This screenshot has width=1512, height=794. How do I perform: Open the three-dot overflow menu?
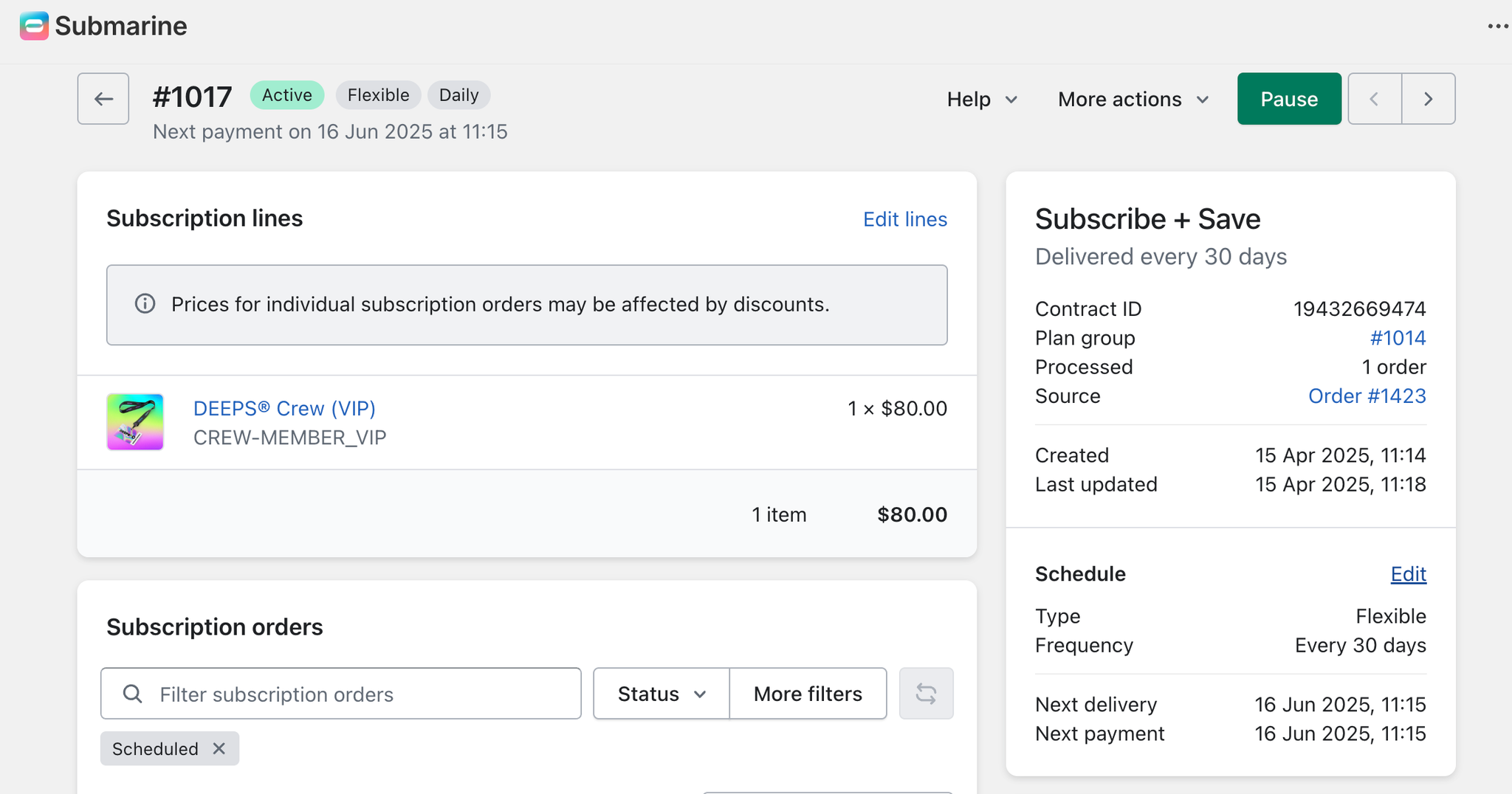[1497, 27]
